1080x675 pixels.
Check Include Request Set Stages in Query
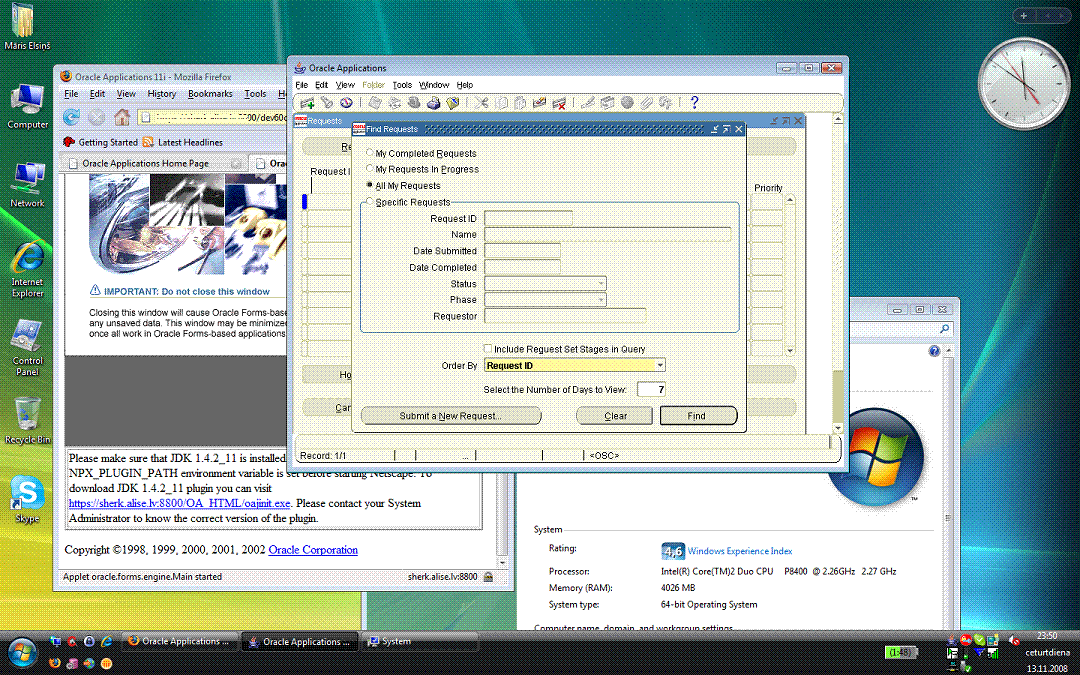tap(488, 349)
